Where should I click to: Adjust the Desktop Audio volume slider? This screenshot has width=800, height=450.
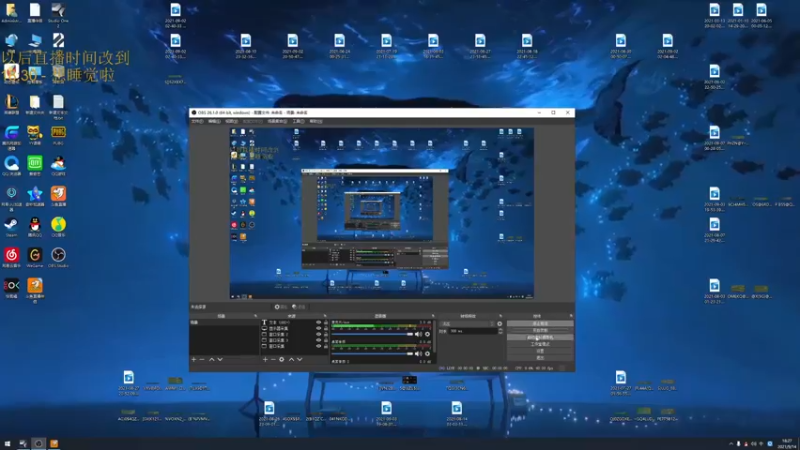click(x=372, y=354)
